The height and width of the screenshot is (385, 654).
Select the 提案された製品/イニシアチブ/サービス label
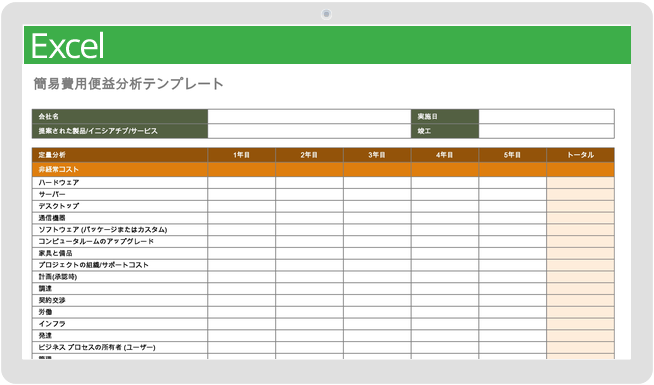pos(120,131)
